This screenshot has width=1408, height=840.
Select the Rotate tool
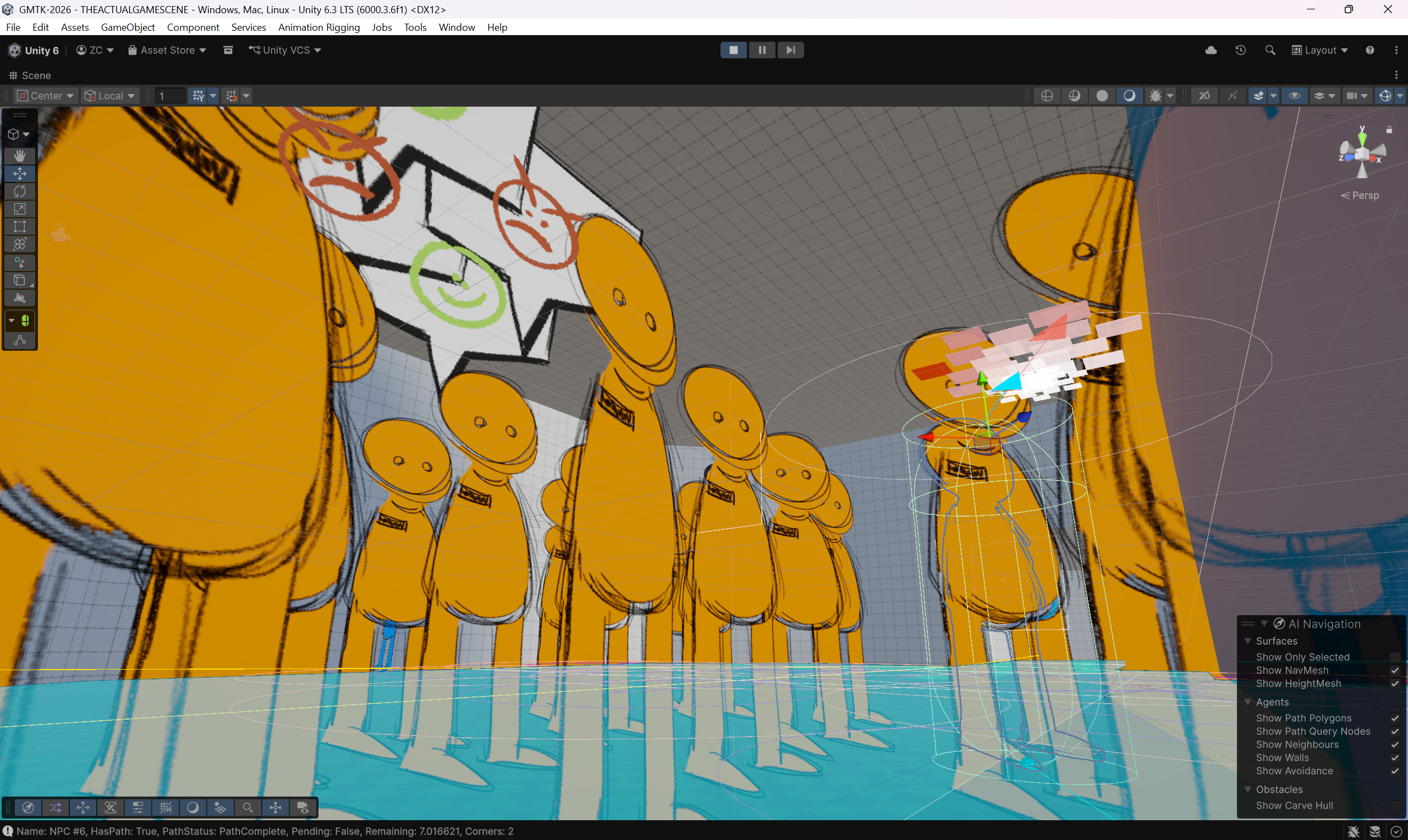20,191
